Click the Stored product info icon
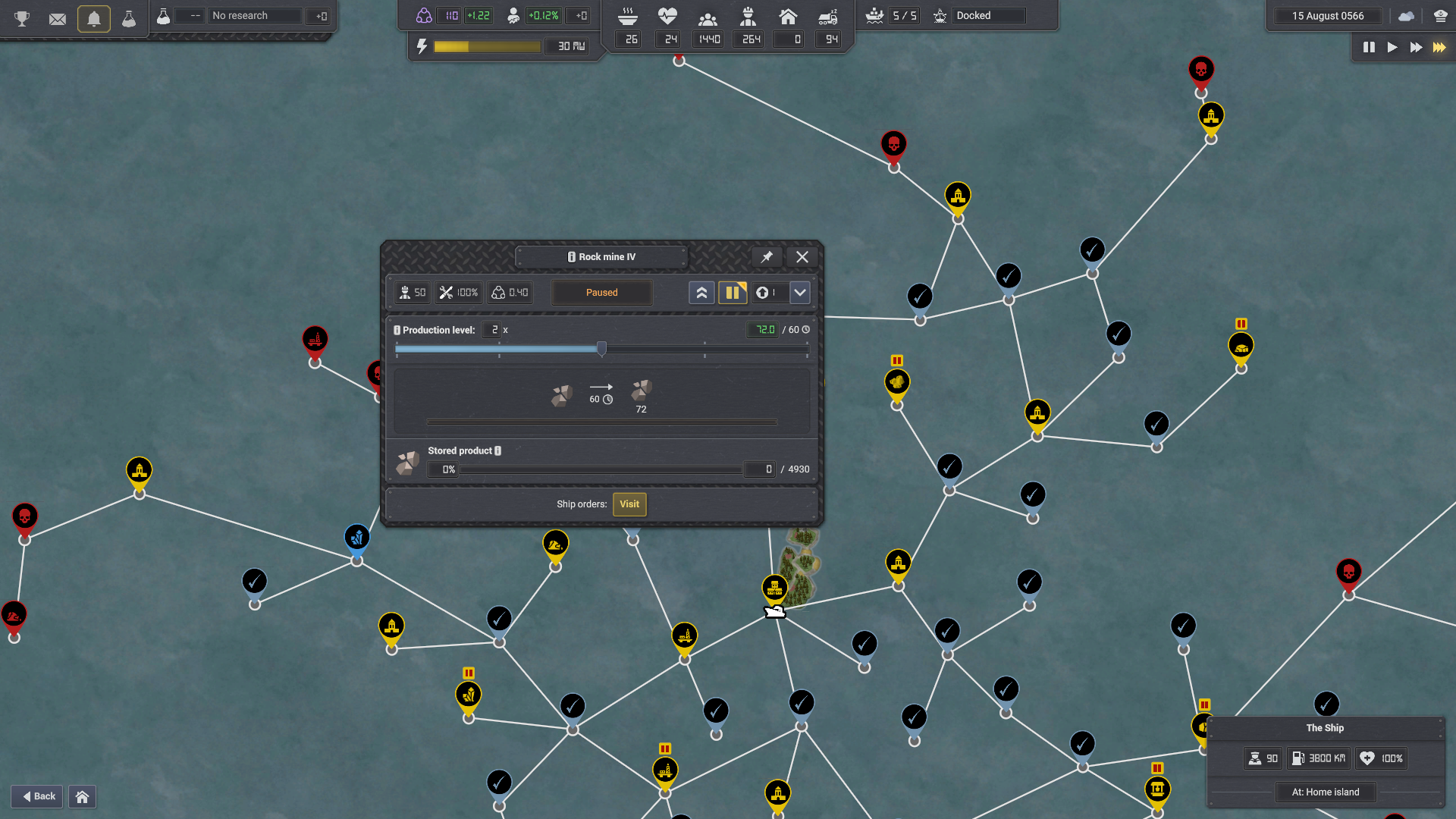The height and width of the screenshot is (819, 1456). [498, 451]
